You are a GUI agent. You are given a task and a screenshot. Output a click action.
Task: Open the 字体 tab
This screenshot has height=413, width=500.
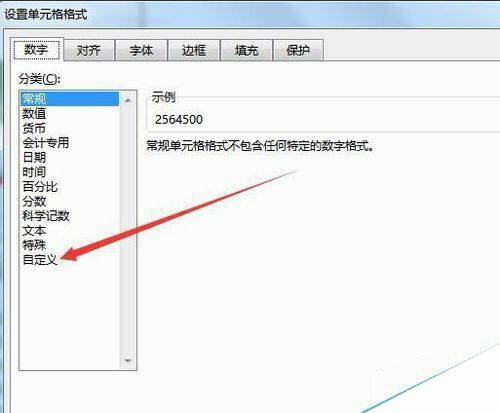click(141, 50)
